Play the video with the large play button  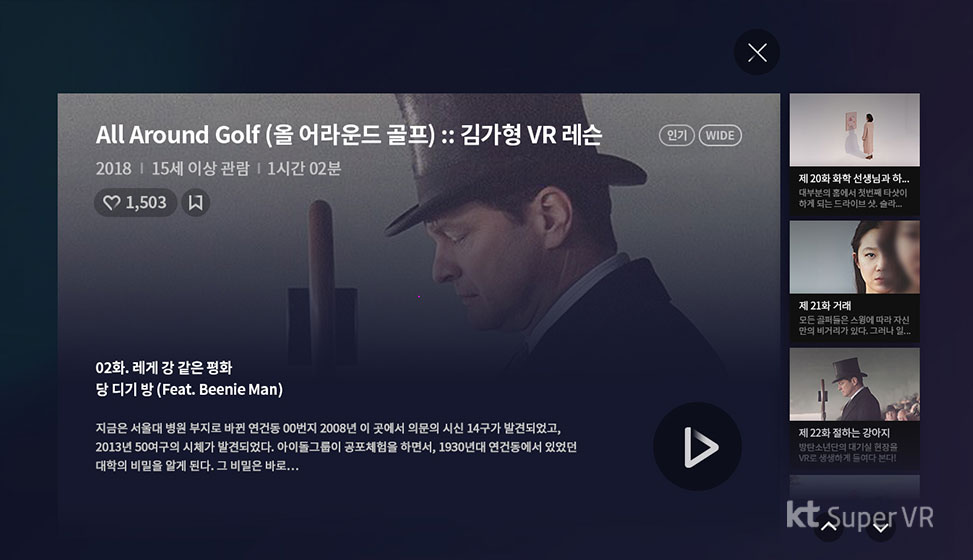(x=697, y=446)
